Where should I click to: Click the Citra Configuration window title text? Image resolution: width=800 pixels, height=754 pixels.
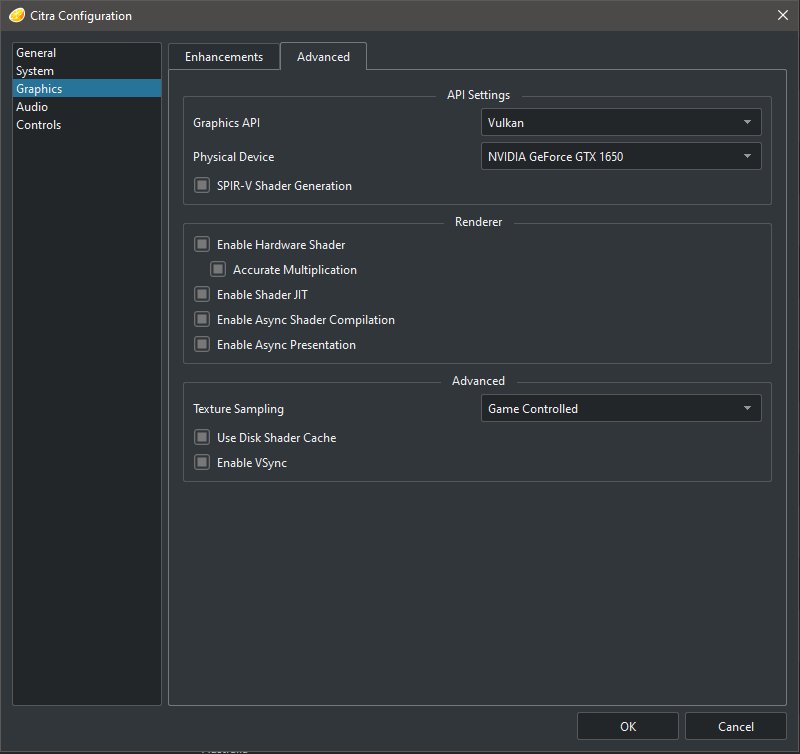click(x=81, y=16)
